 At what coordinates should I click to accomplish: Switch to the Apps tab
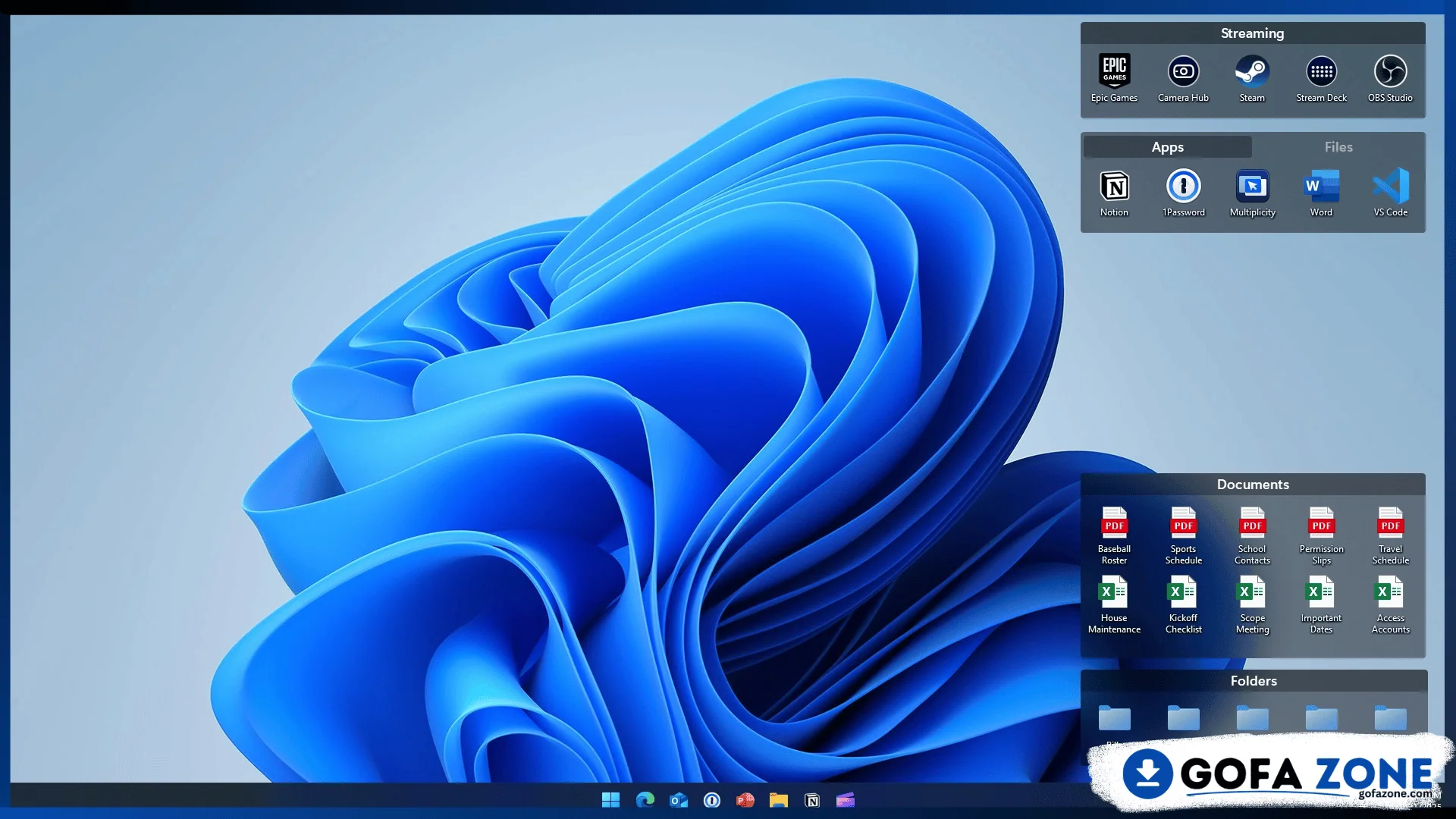pyautogui.click(x=1167, y=146)
